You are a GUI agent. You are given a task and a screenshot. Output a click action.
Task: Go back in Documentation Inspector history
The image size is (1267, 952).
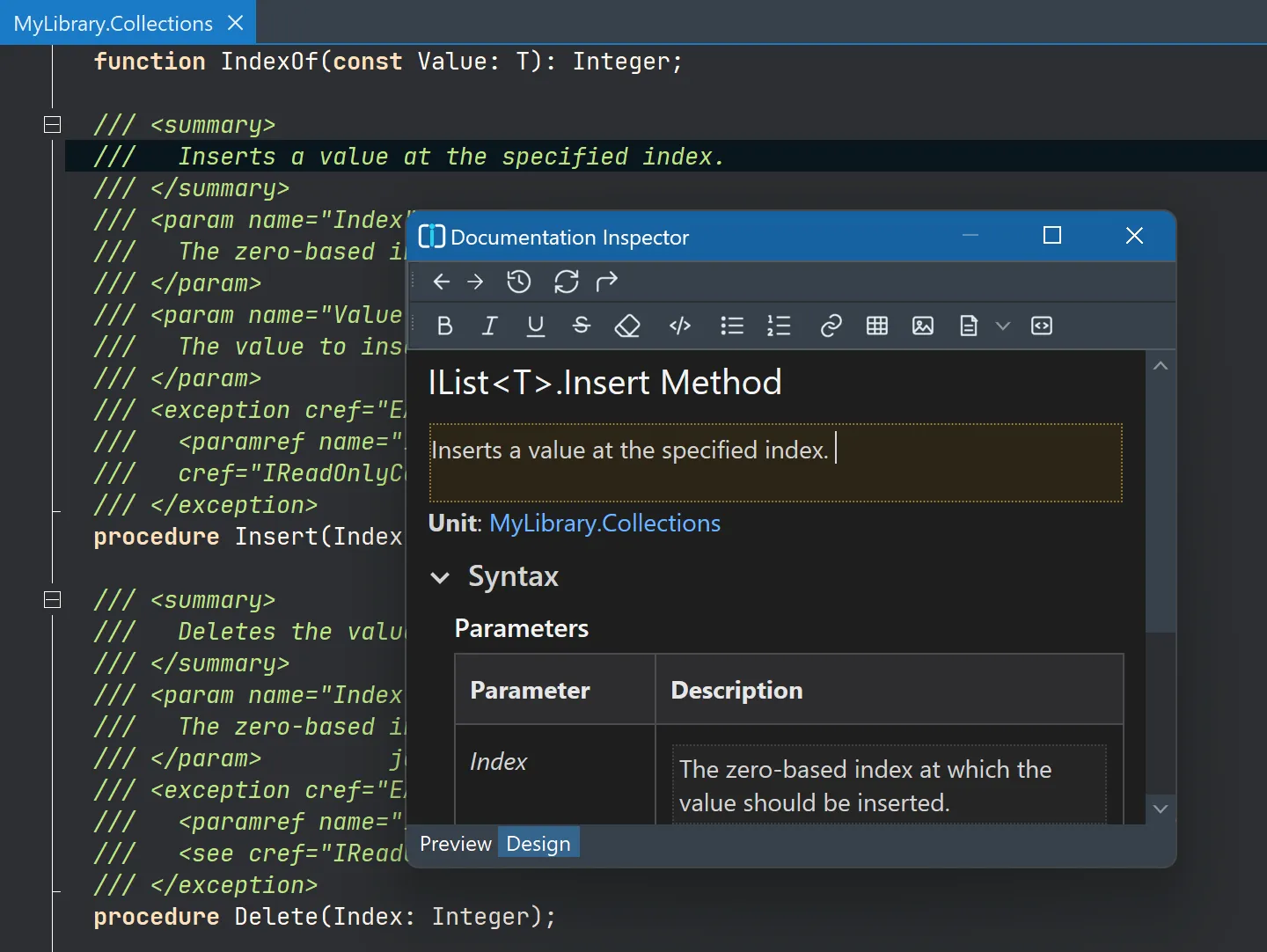click(442, 282)
